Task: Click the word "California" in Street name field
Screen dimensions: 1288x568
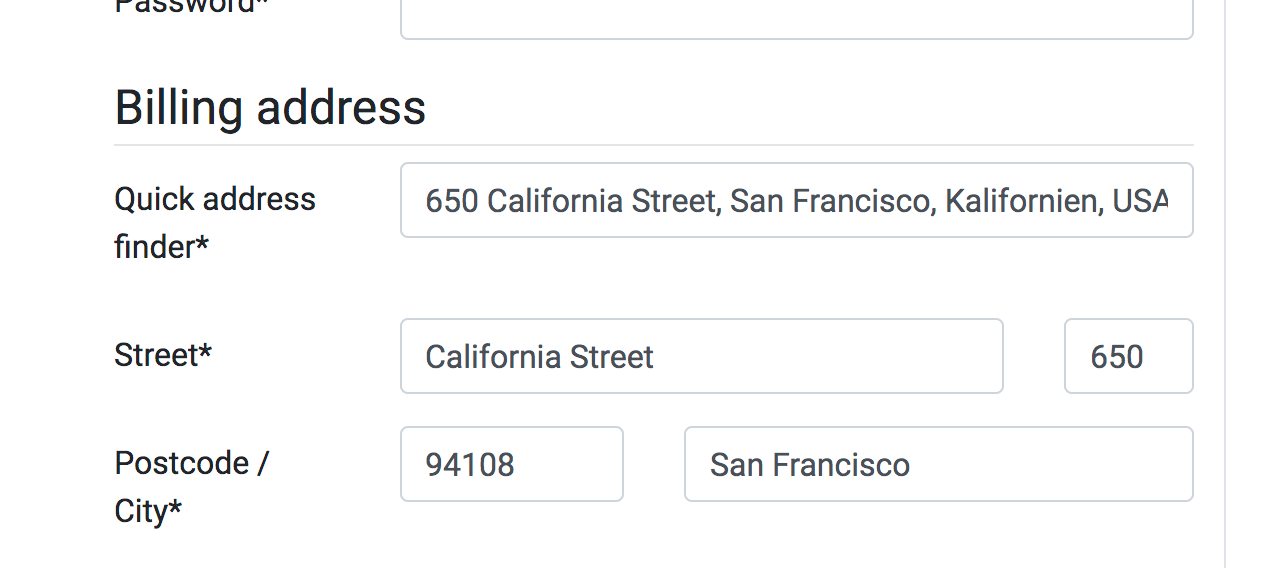Action: [x=492, y=357]
